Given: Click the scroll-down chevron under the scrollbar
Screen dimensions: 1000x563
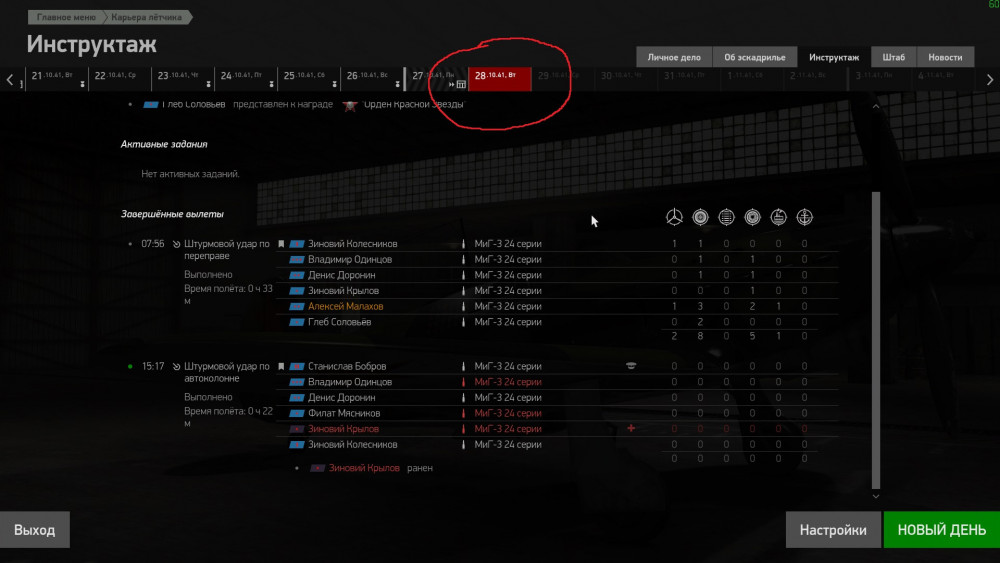Looking at the screenshot, I should pos(876,496).
